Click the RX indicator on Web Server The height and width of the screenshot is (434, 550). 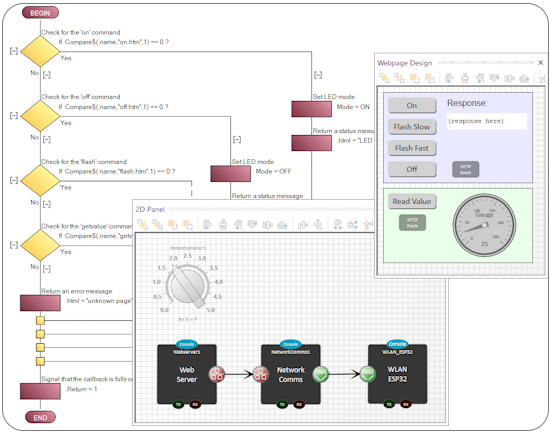195,405
